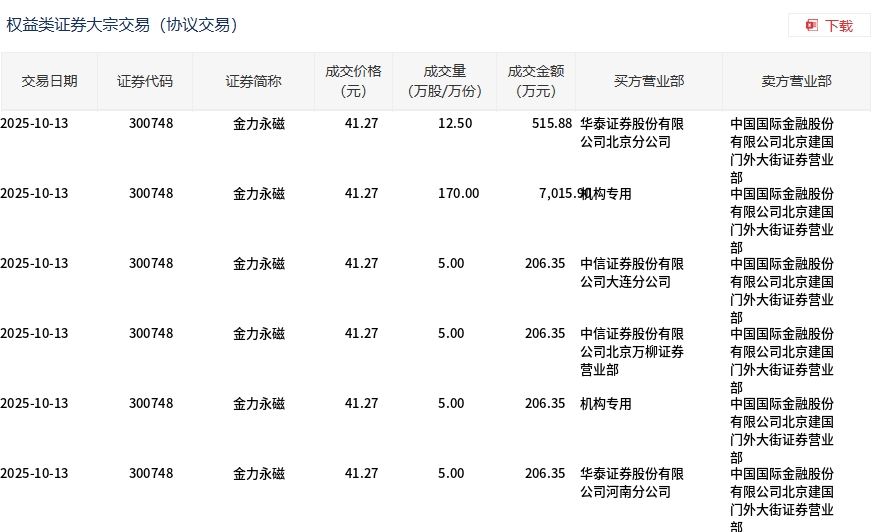Click the seller cell in the 12.50 row

[x=782, y=151]
